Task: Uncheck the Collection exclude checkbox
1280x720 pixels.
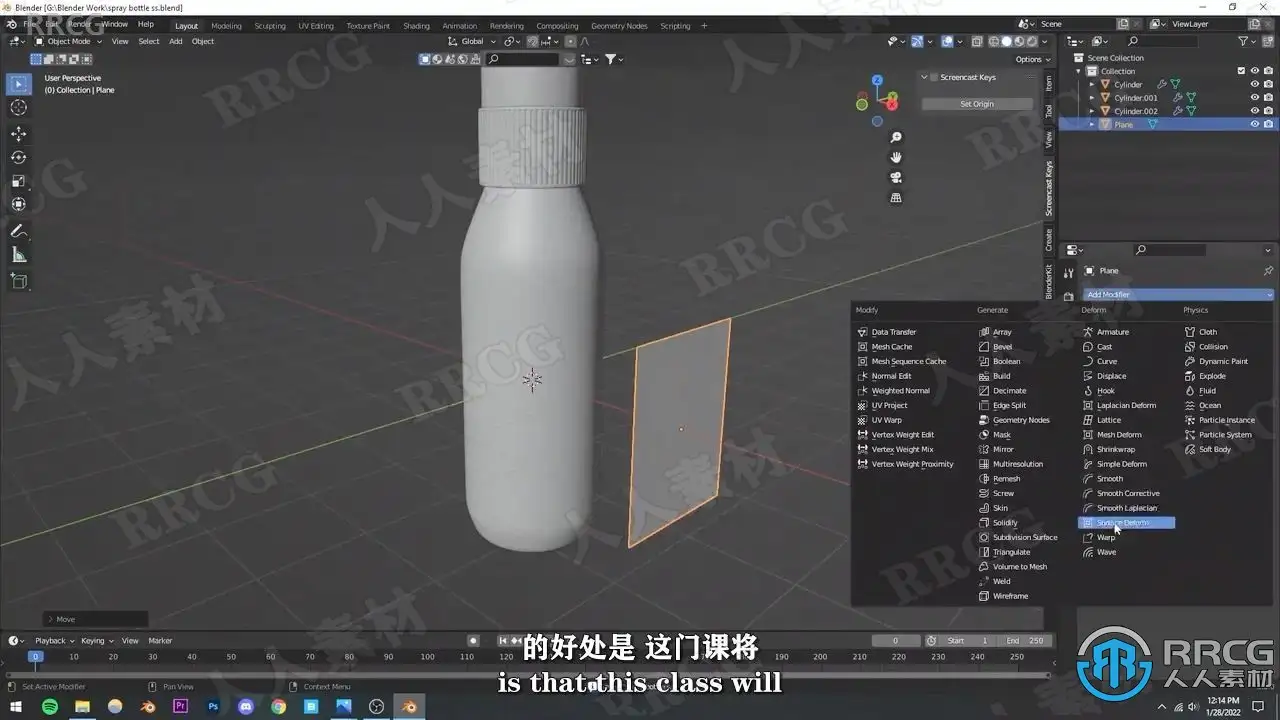Action: (x=1241, y=71)
